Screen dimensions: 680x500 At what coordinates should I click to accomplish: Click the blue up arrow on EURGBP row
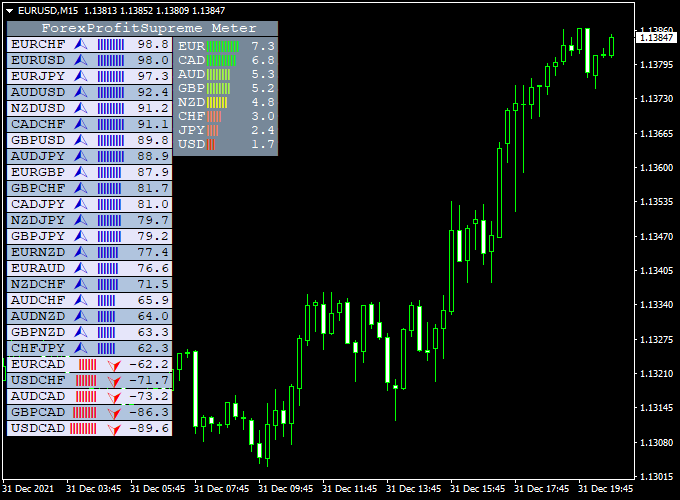click(81, 172)
